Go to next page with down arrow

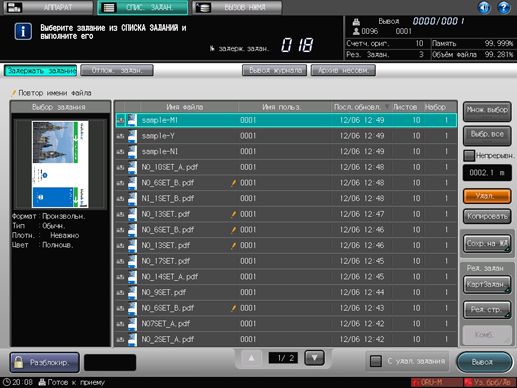pos(314,358)
